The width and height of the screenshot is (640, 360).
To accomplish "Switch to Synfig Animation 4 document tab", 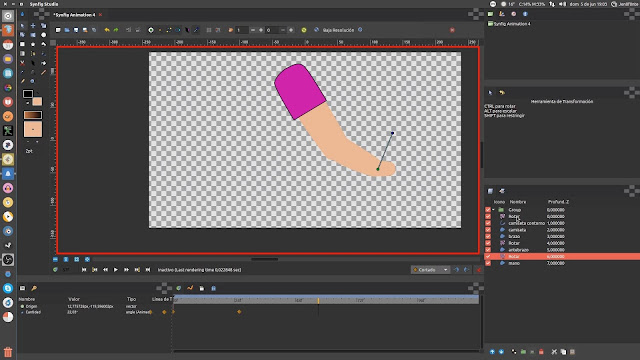I will tap(75, 15).
